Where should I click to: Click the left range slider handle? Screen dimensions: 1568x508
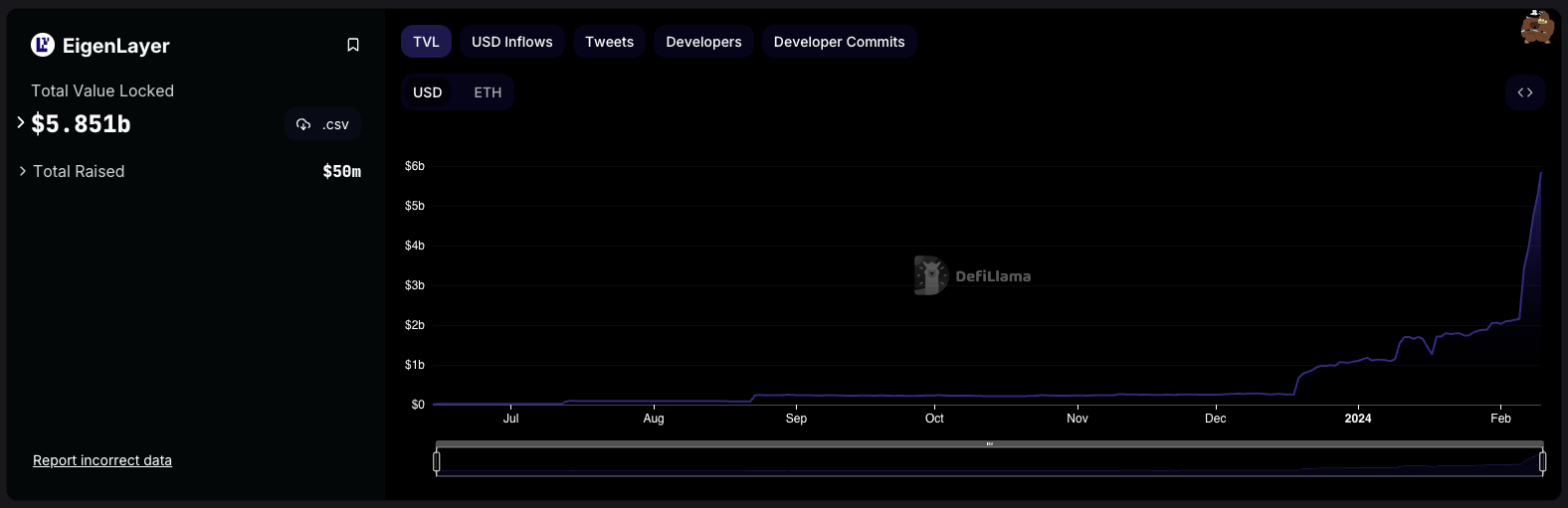(x=437, y=461)
